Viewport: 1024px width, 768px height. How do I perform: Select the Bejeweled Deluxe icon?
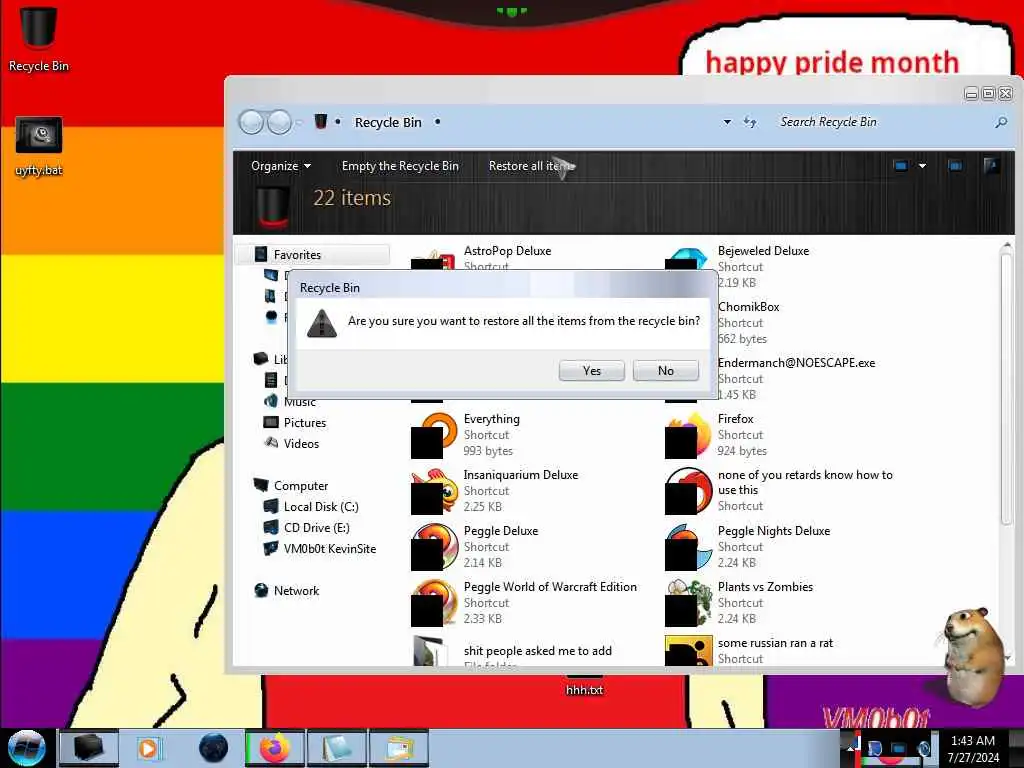[688, 259]
